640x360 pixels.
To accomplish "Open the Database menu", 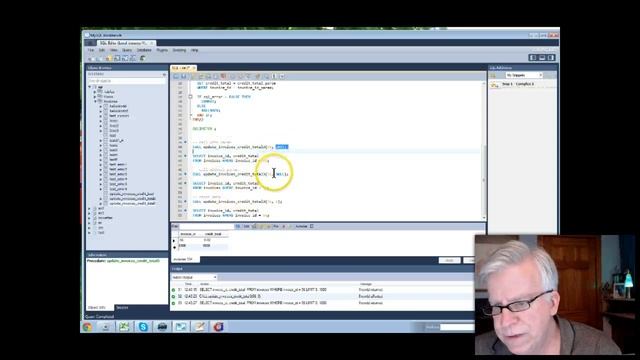I will pyautogui.click(x=144, y=50).
